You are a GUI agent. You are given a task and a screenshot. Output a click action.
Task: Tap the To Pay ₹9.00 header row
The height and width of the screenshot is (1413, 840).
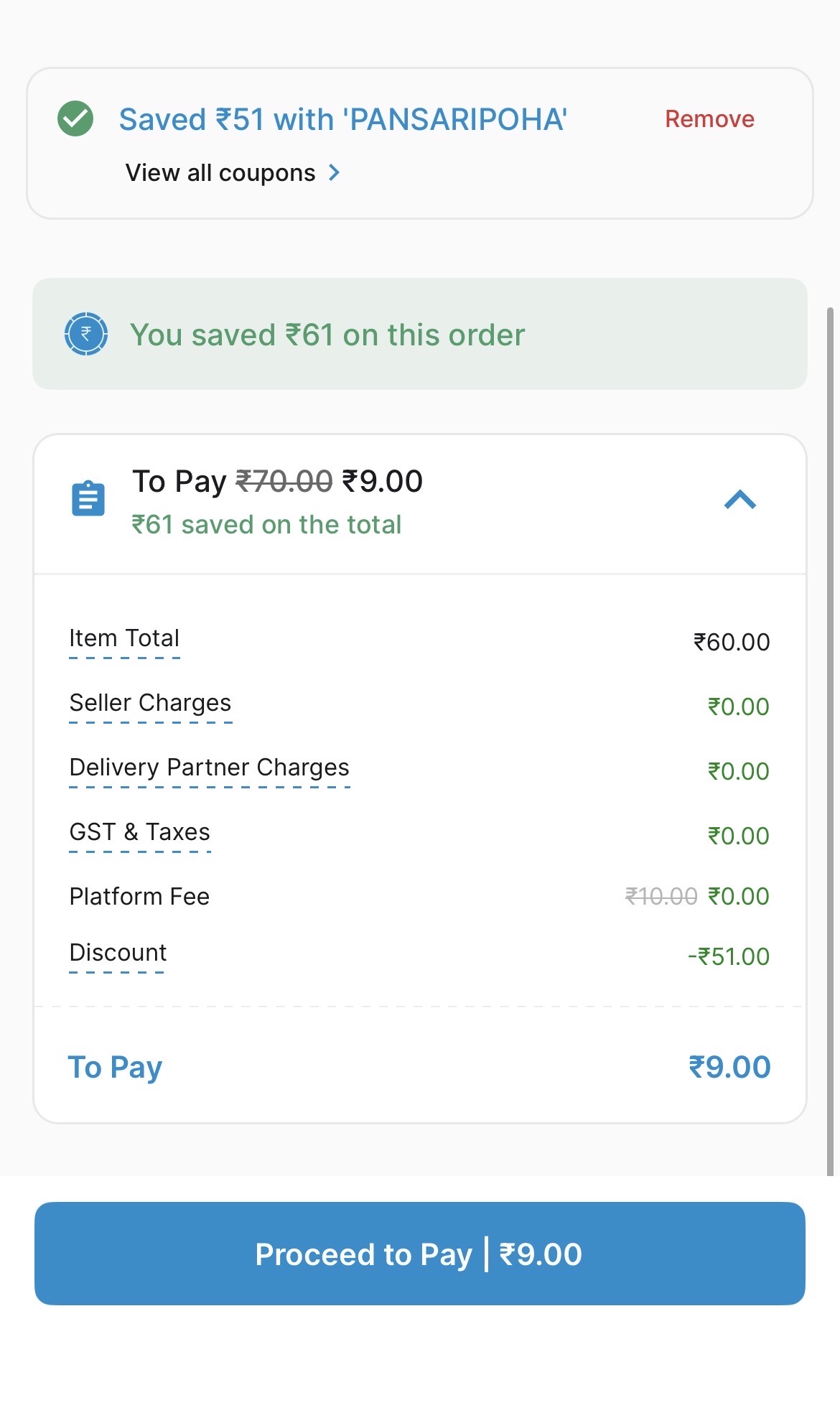pyautogui.click(x=277, y=482)
